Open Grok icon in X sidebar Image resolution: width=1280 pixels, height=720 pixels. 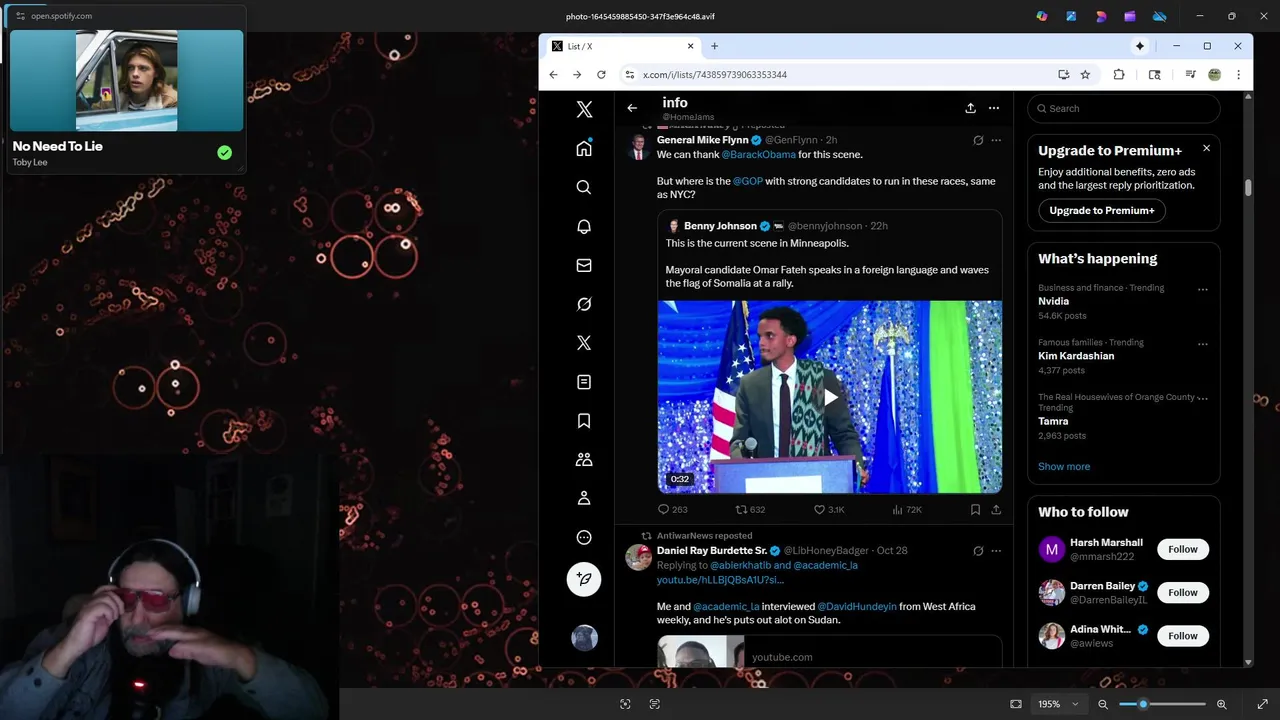tap(584, 304)
